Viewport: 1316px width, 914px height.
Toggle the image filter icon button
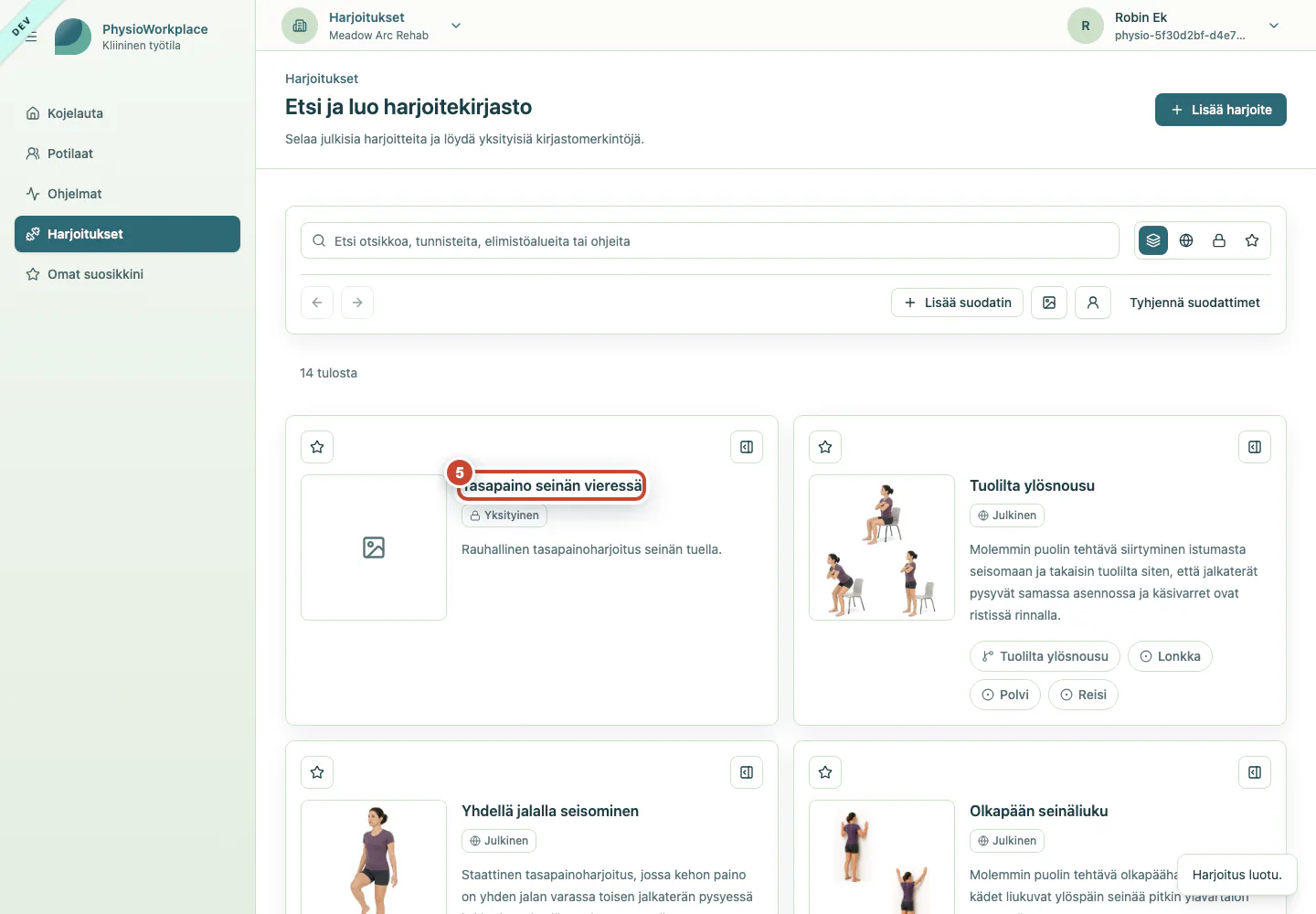[x=1049, y=303]
